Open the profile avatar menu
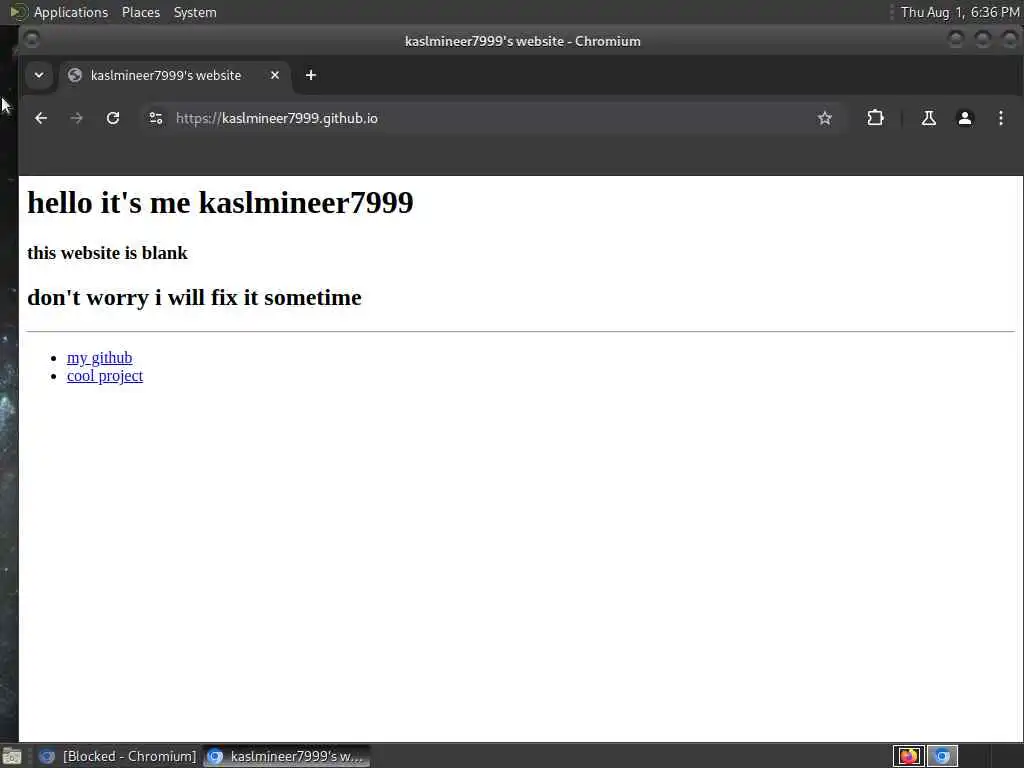 (x=965, y=118)
